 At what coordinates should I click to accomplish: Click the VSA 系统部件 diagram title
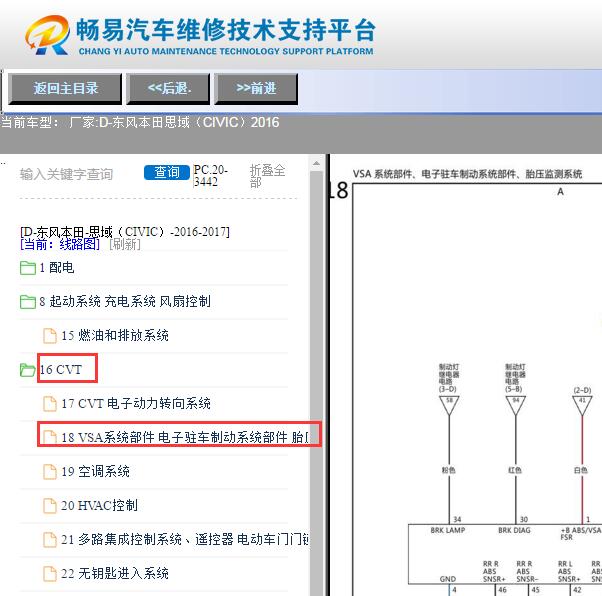point(467,174)
